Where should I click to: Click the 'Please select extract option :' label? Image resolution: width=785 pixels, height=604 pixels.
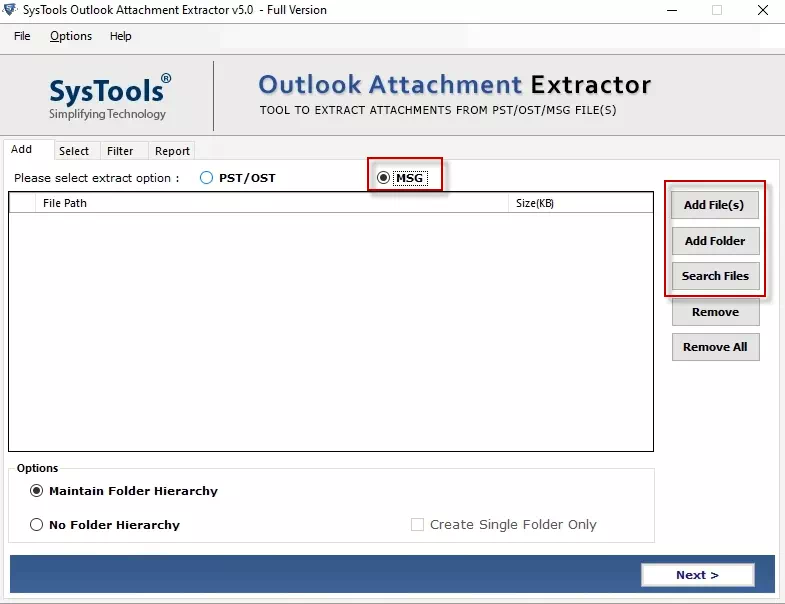coord(97,178)
